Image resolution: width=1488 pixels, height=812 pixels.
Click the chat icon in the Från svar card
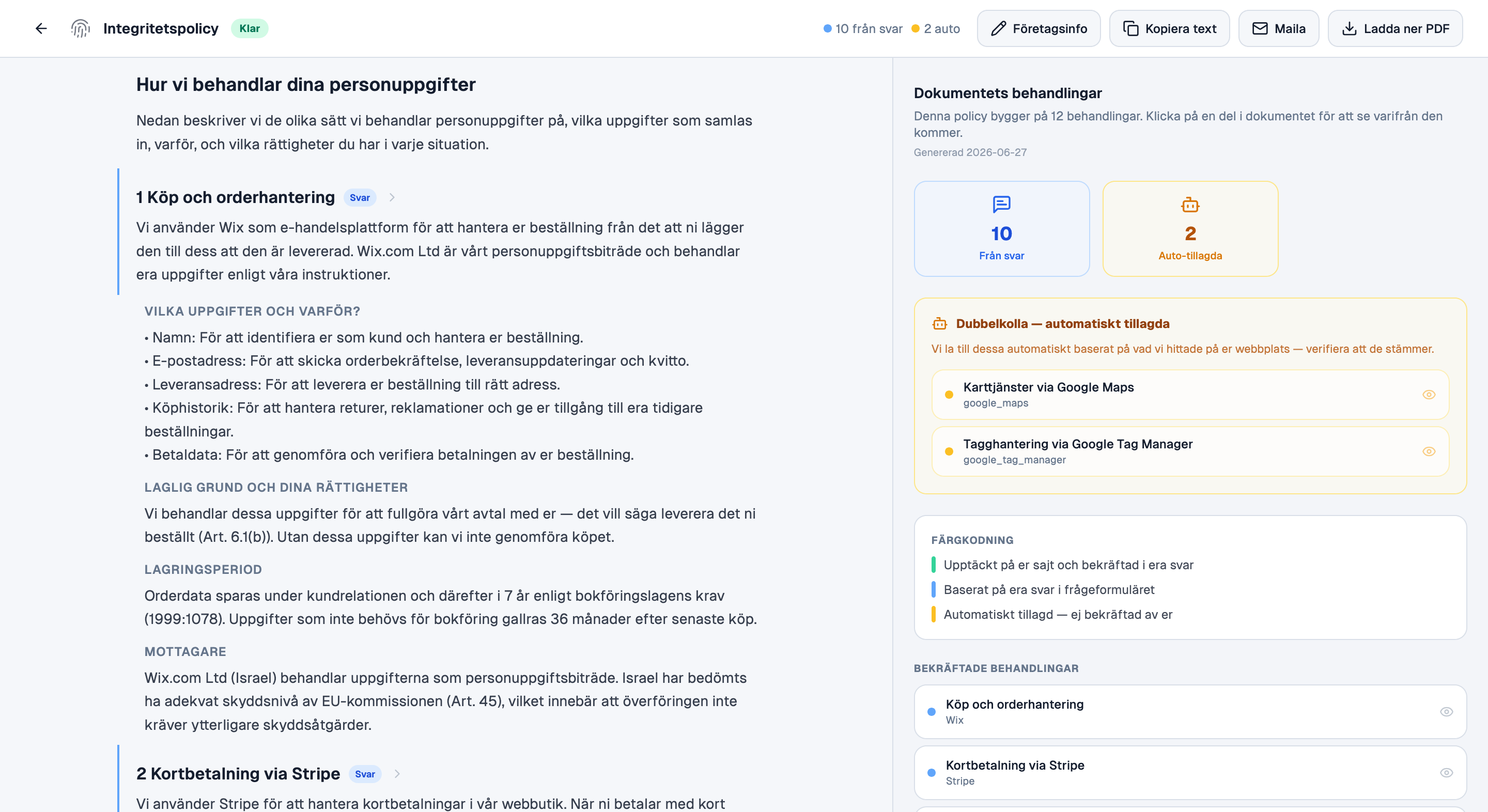1002,205
